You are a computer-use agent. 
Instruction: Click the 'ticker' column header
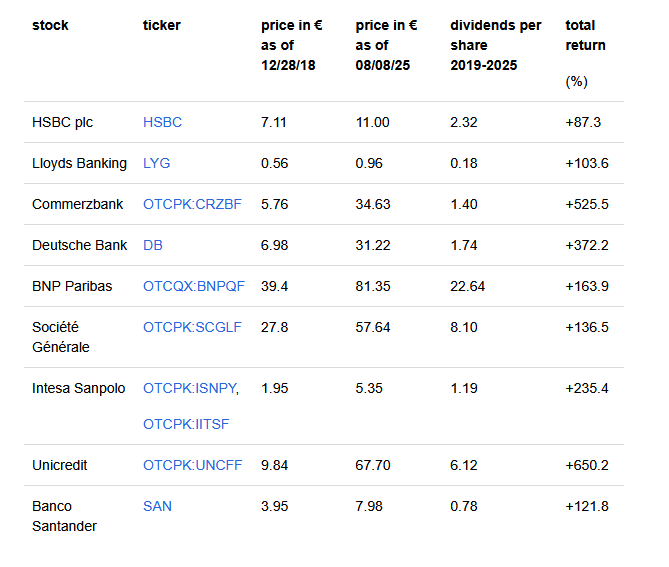[x=162, y=25]
